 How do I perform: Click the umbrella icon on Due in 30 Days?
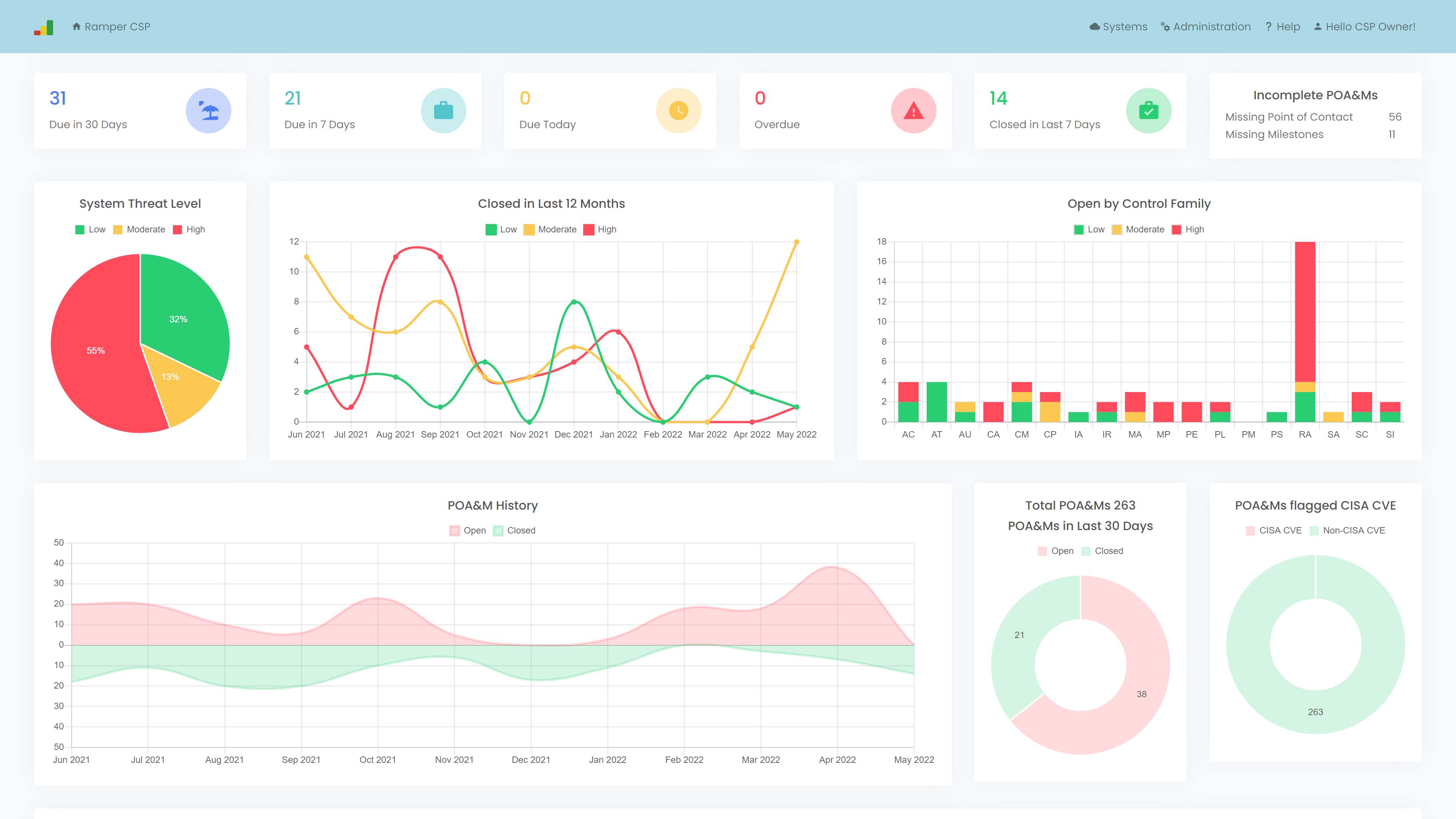(x=209, y=111)
